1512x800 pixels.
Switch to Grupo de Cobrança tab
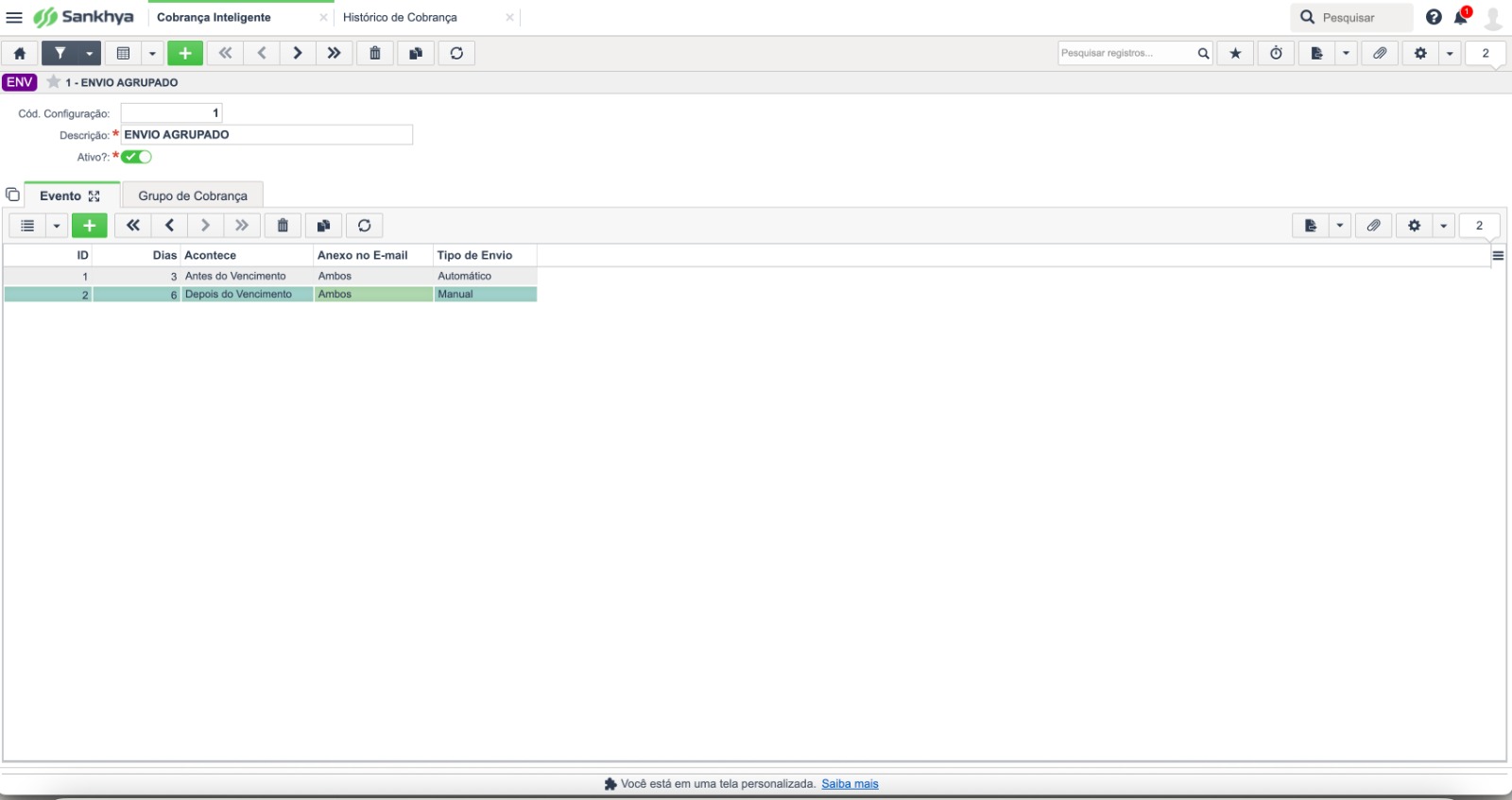(x=193, y=196)
